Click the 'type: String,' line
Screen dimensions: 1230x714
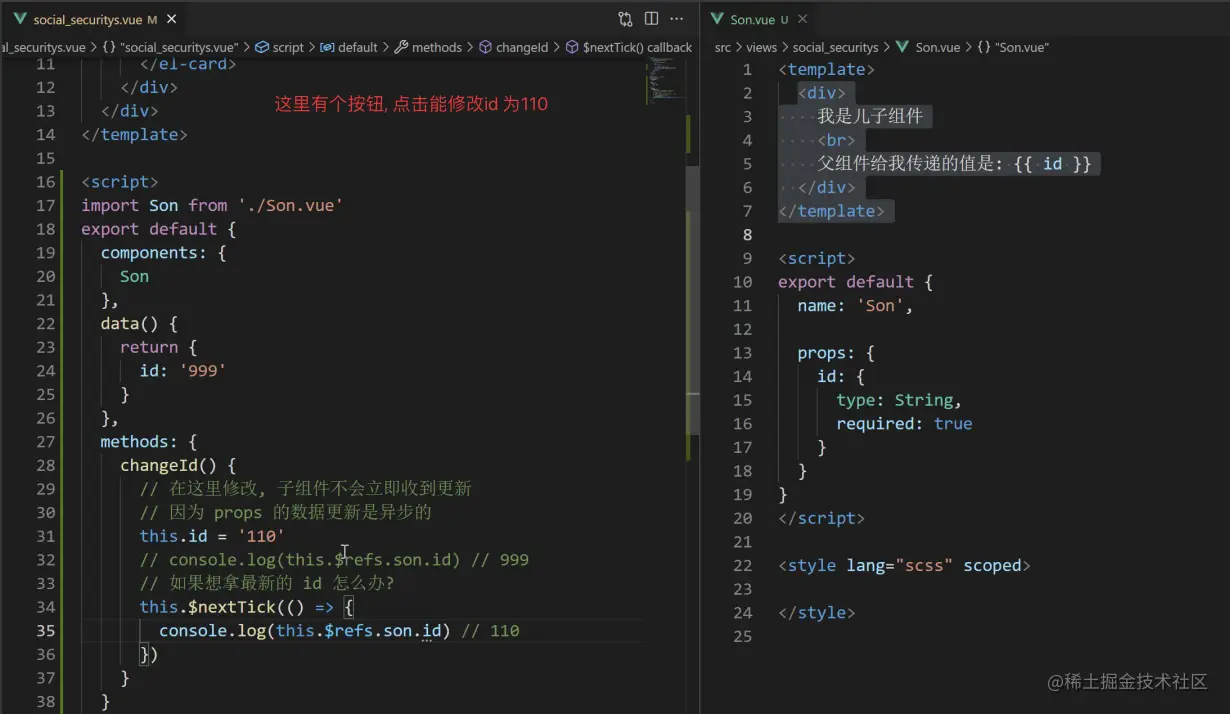899,400
